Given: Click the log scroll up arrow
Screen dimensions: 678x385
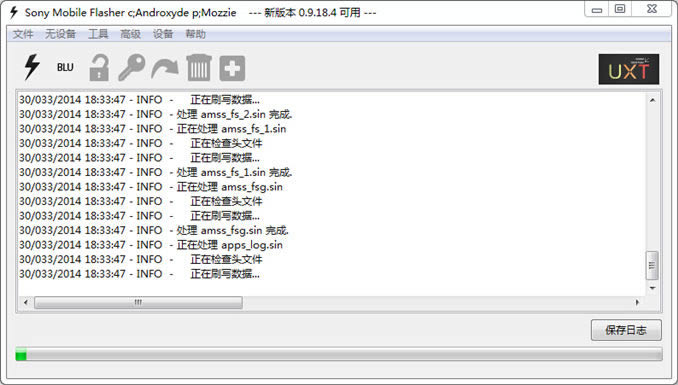Looking at the screenshot, I should [652, 100].
